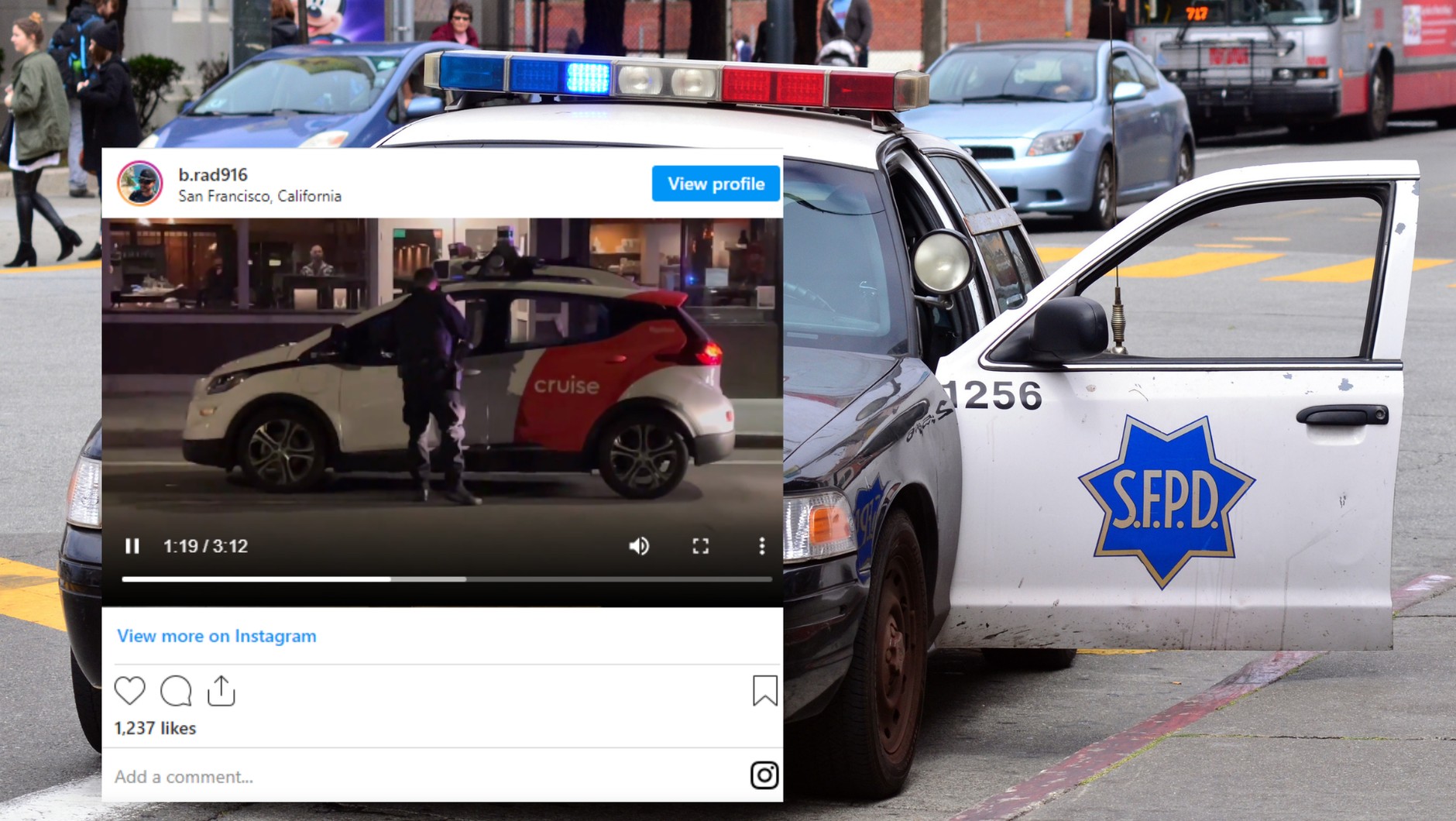Like the post with the heart icon
The image size is (1456, 821).
coord(130,690)
